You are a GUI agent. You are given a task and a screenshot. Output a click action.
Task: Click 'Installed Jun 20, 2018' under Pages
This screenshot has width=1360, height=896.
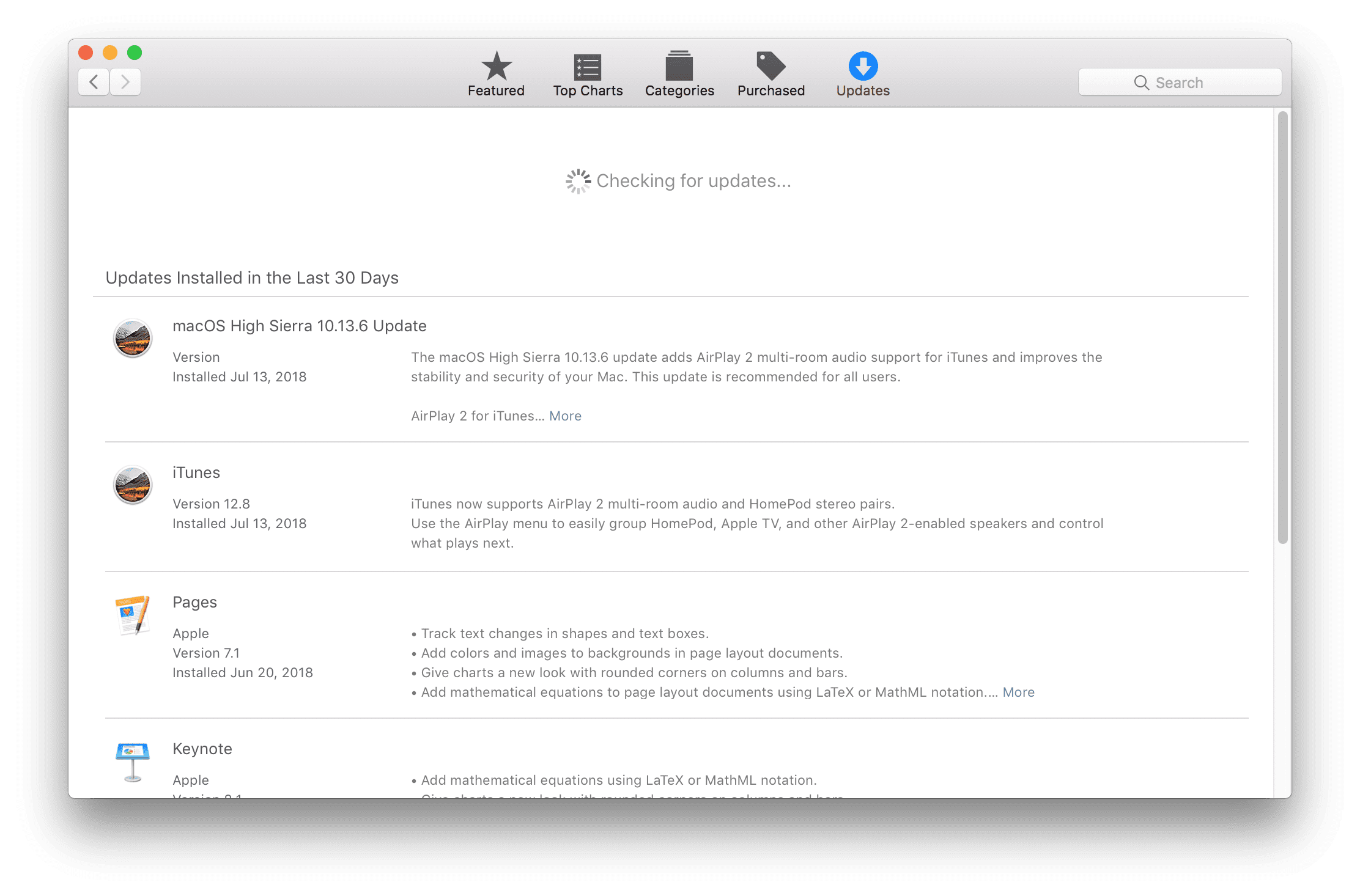click(243, 673)
